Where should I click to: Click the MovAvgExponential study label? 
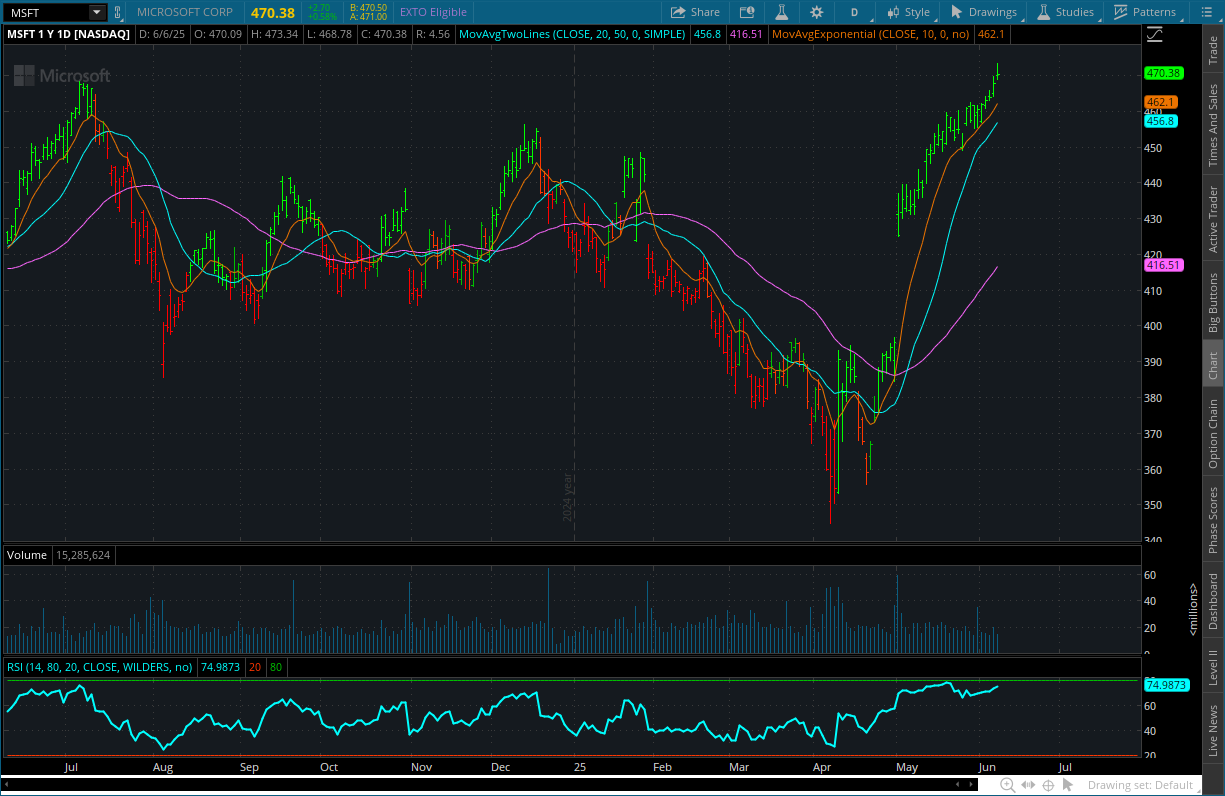[871, 34]
